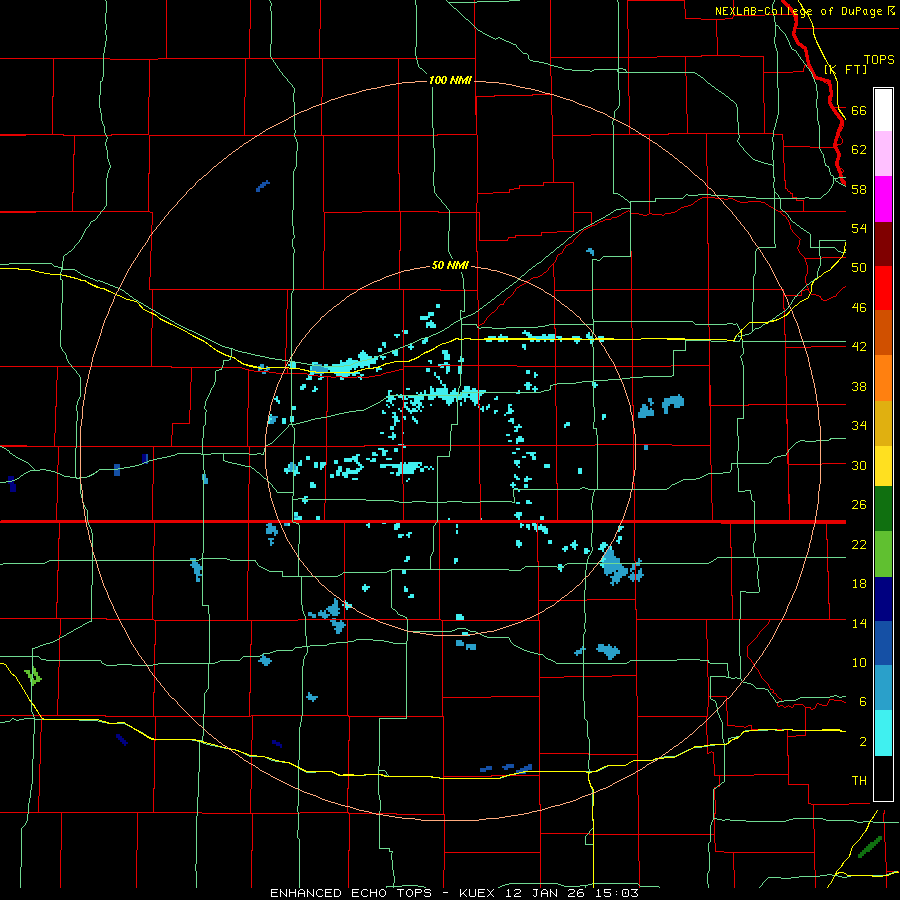Select the light steel blue legend swatch
900x900 pixels.
883,687
